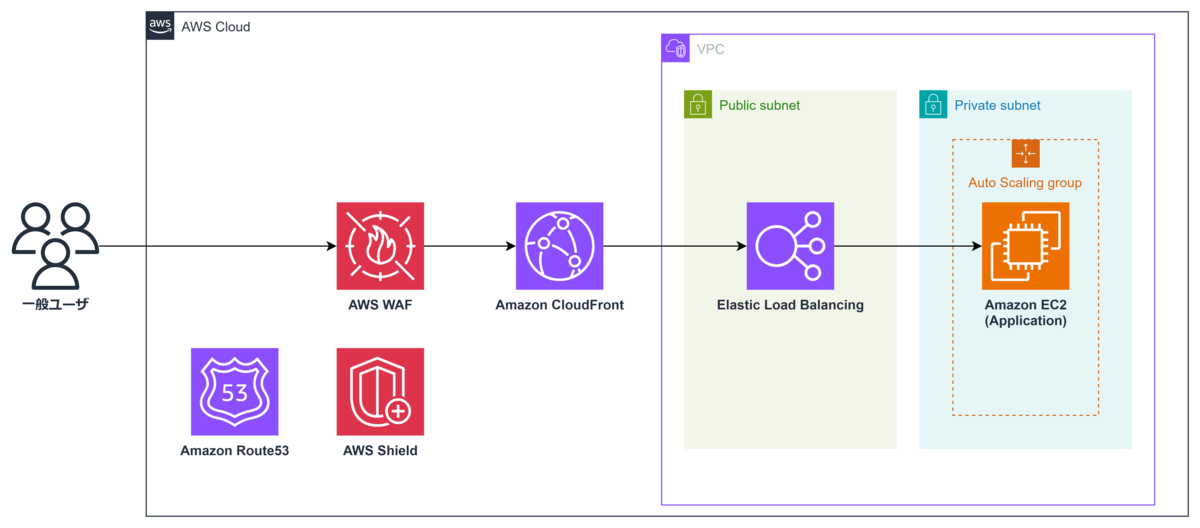Select the AWS WAF firewall icon
Screen dimensions: 1200x528
pyautogui.click(x=380, y=246)
